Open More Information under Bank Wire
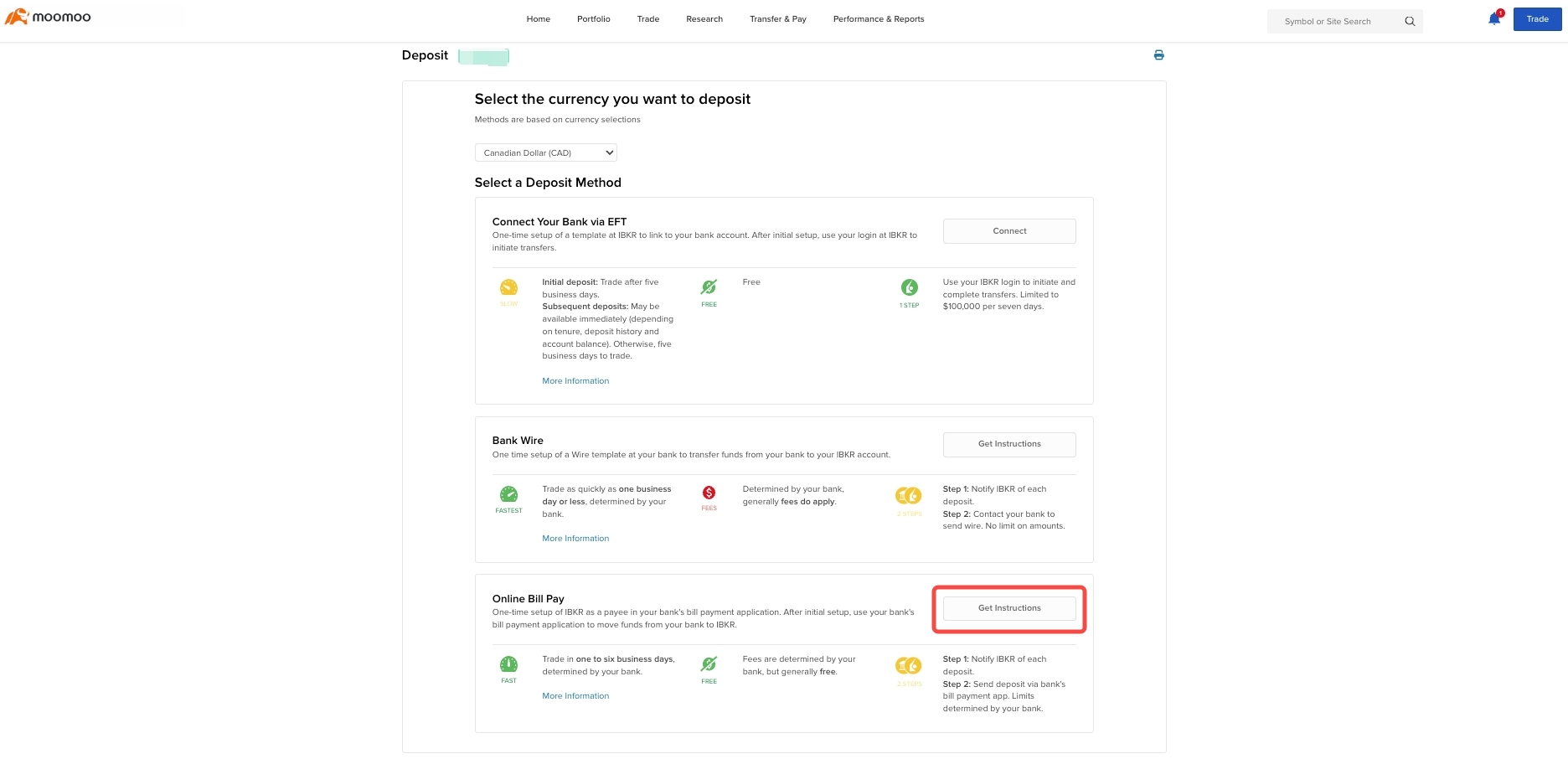1568x759 pixels. [x=575, y=539]
